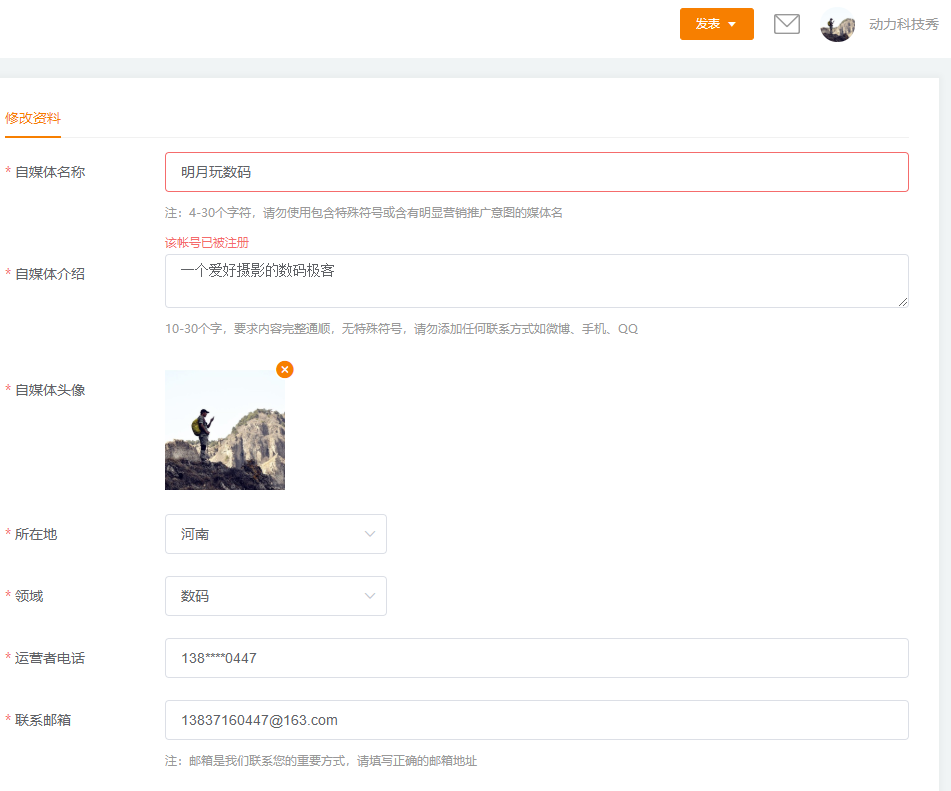The image size is (951, 791).
Task: Click the note beginning 注：4-30个字符
Action: [x=364, y=213]
